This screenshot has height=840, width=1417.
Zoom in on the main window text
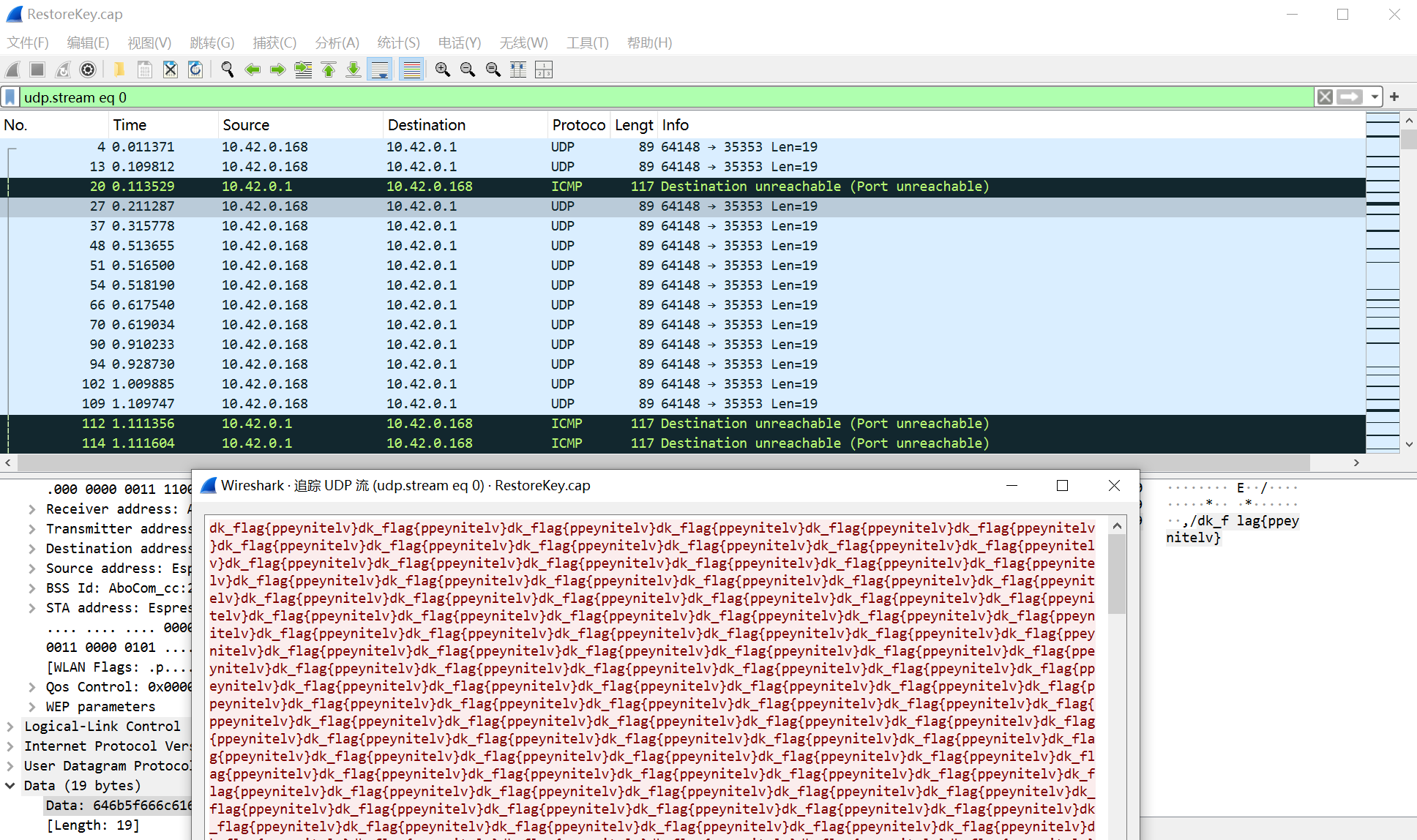[x=443, y=70]
